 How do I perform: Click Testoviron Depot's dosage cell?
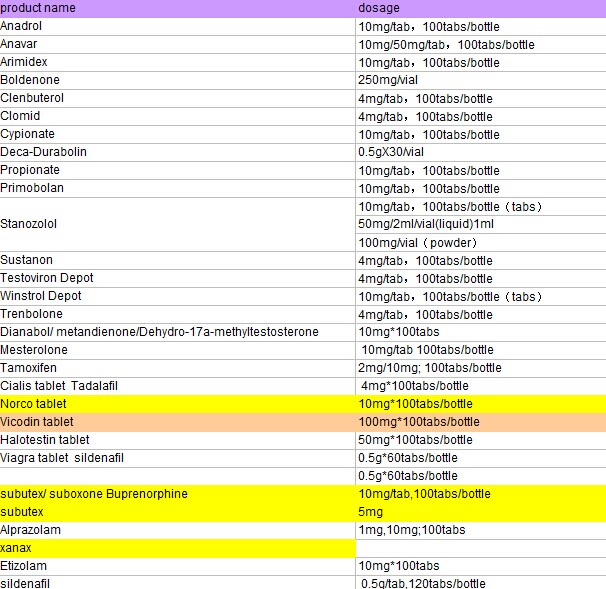481,278
